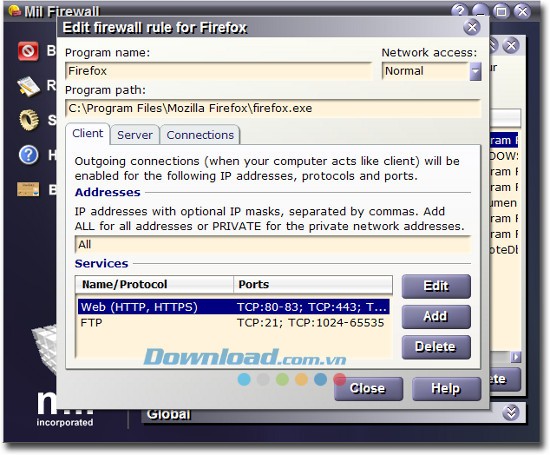
Task: Switch to the Client tab
Action: pyautogui.click(x=88, y=133)
